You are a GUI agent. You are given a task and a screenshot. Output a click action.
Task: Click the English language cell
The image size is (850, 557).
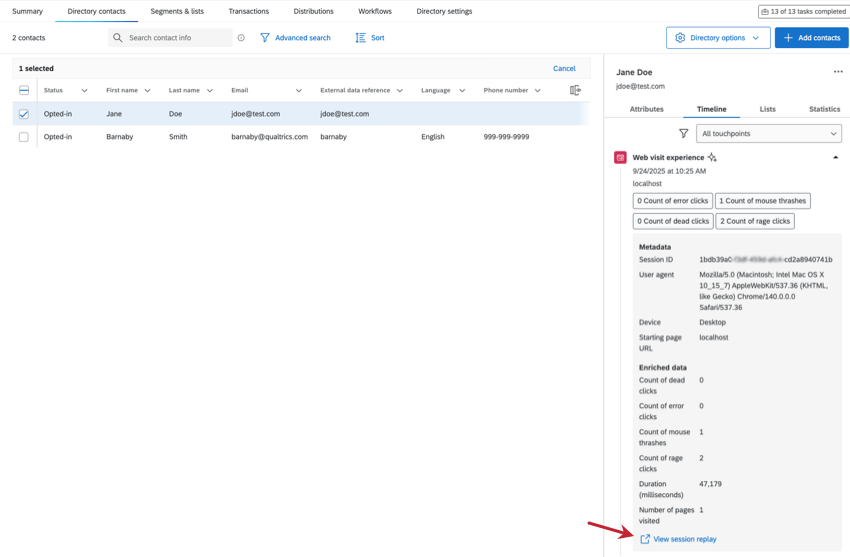tap(433, 137)
